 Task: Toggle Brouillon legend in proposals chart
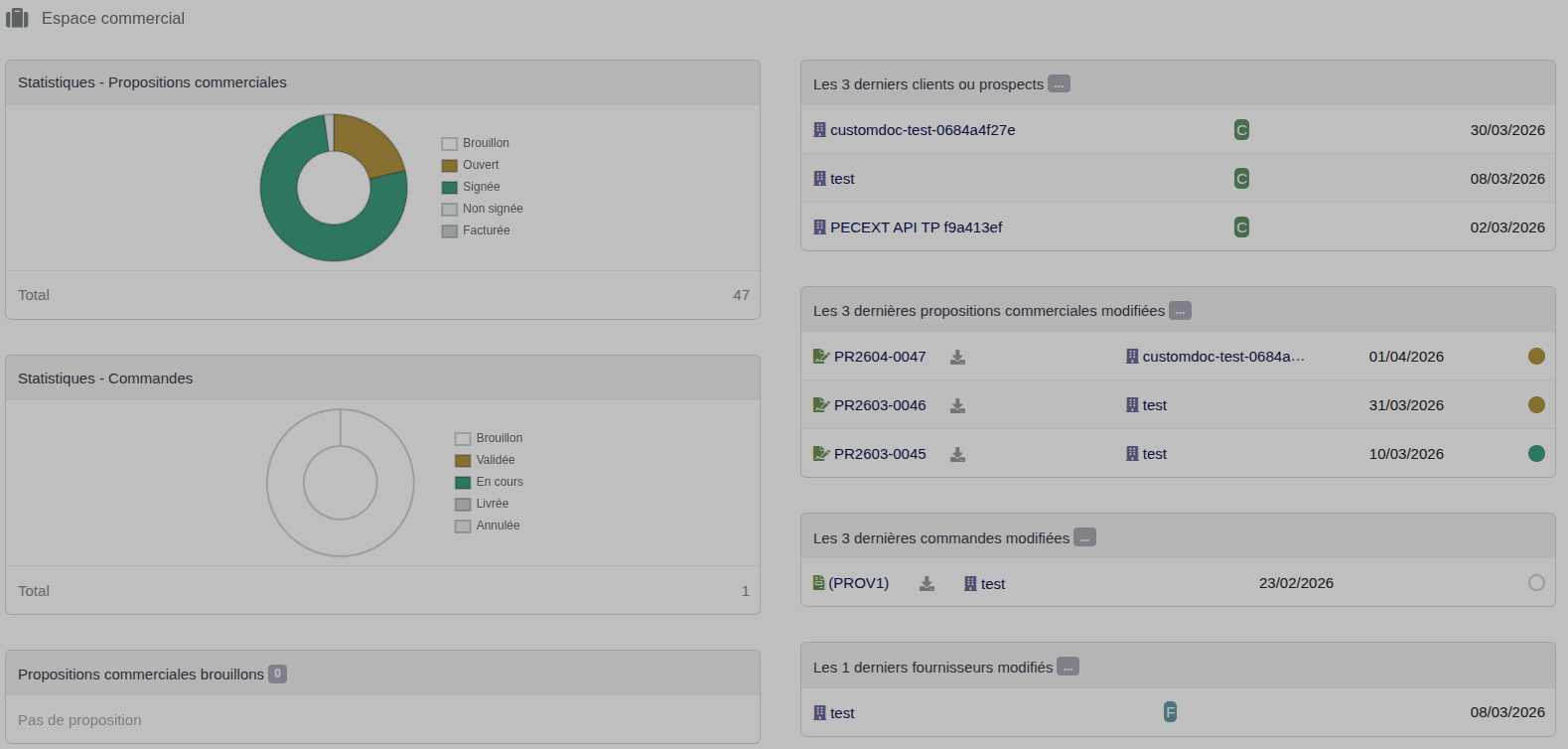coord(476,143)
